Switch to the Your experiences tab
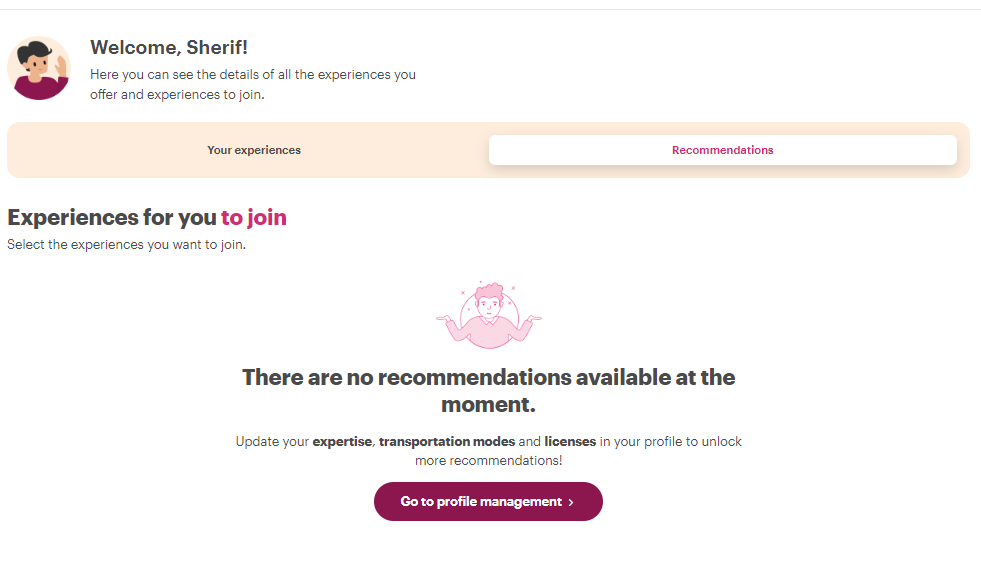This screenshot has width=981, height=578. pyautogui.click(x=254, y=150)
